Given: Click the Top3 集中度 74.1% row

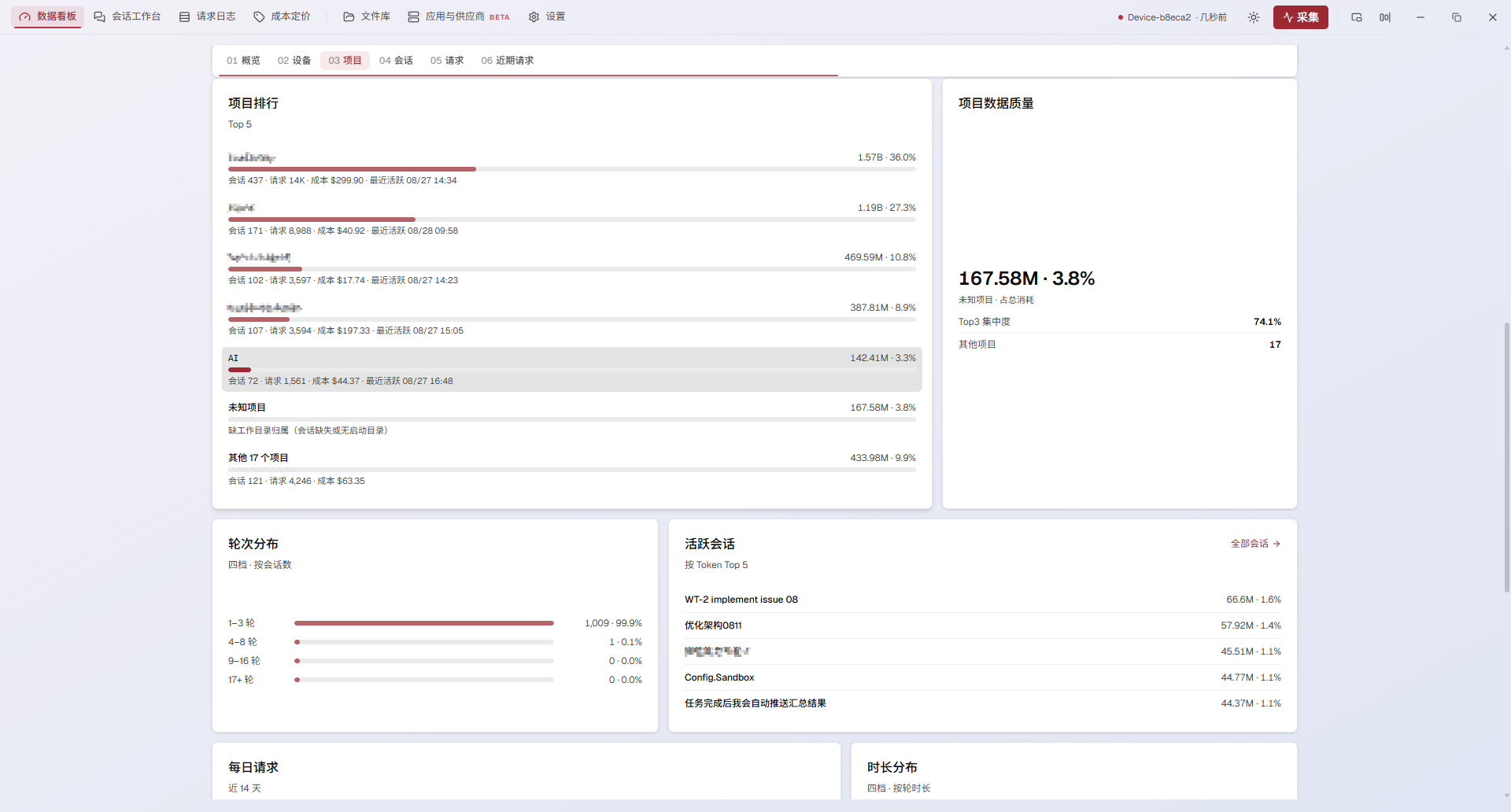Looking at the screenshot, I should tap(1120, 322).
